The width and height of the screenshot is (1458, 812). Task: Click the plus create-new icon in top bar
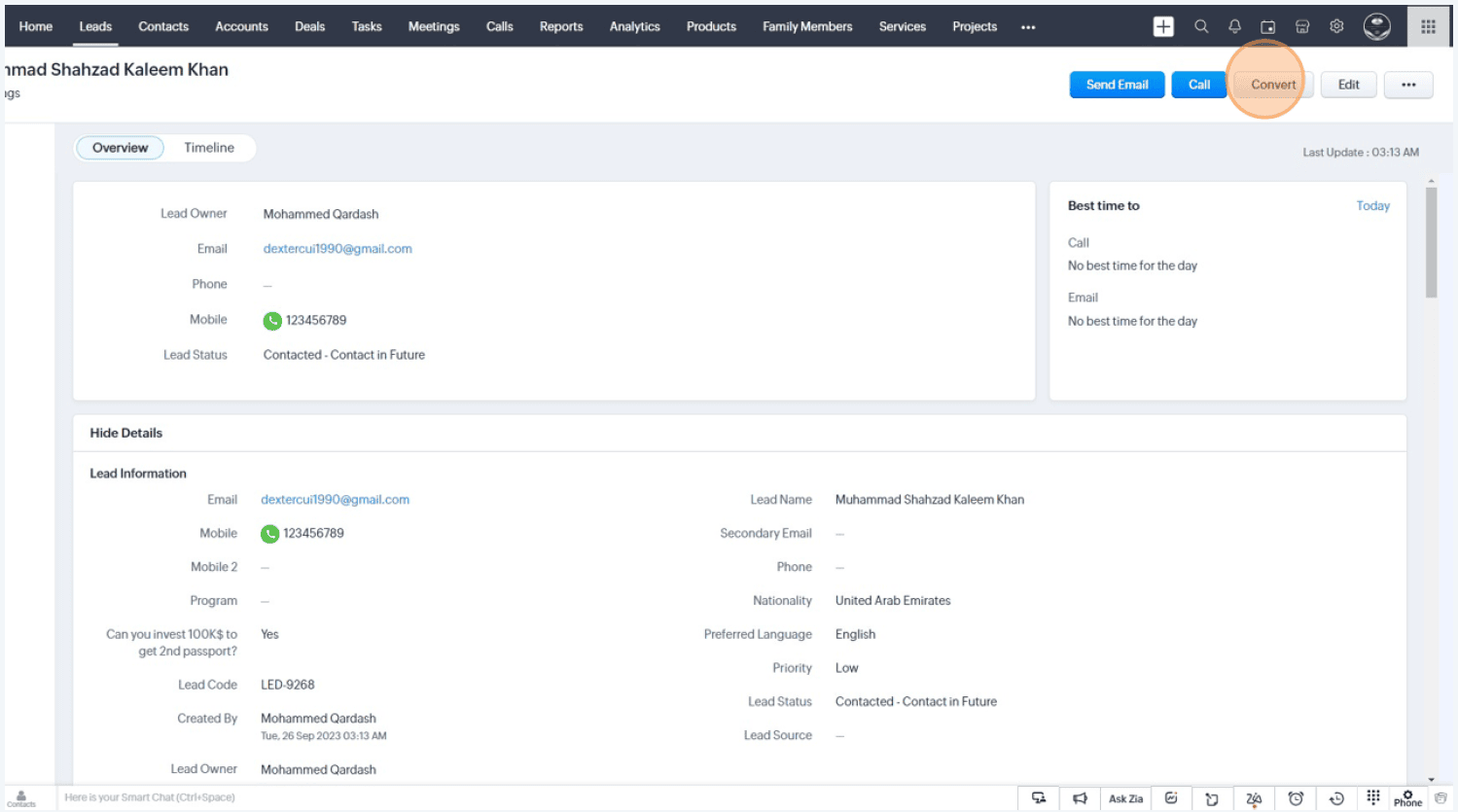(x=1163, y=26)
